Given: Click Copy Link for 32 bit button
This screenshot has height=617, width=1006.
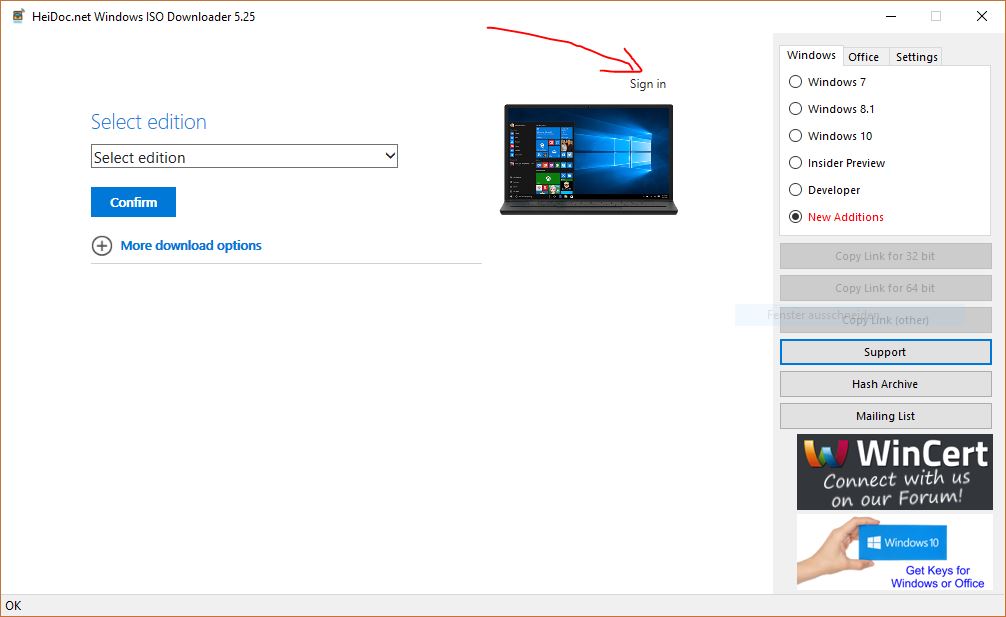Looking at the screenshot, I should 885,256.
